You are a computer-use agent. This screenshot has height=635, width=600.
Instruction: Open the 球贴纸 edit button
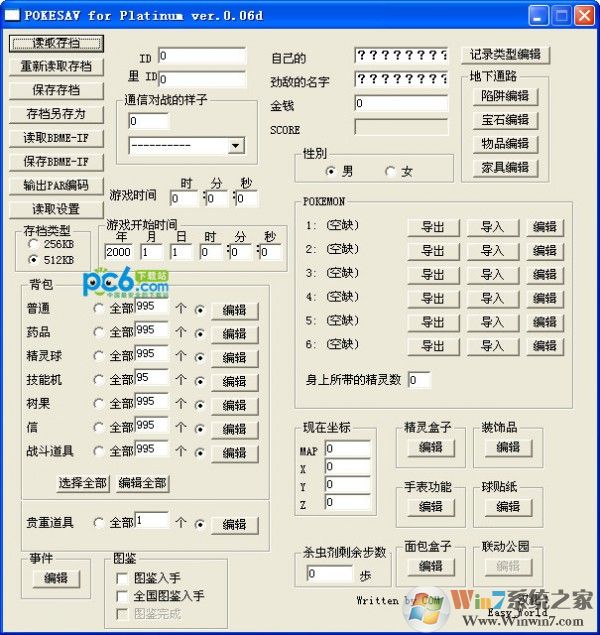(x=509, y=507)
